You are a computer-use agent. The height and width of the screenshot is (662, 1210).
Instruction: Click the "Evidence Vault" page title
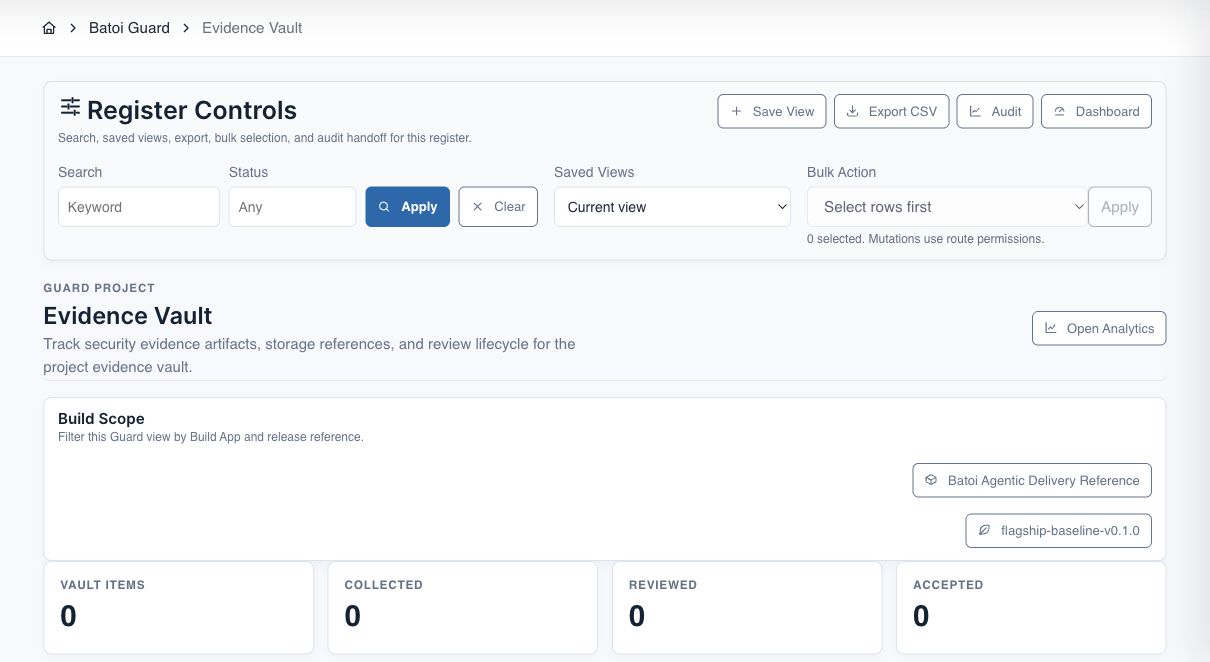pos(128,316)
